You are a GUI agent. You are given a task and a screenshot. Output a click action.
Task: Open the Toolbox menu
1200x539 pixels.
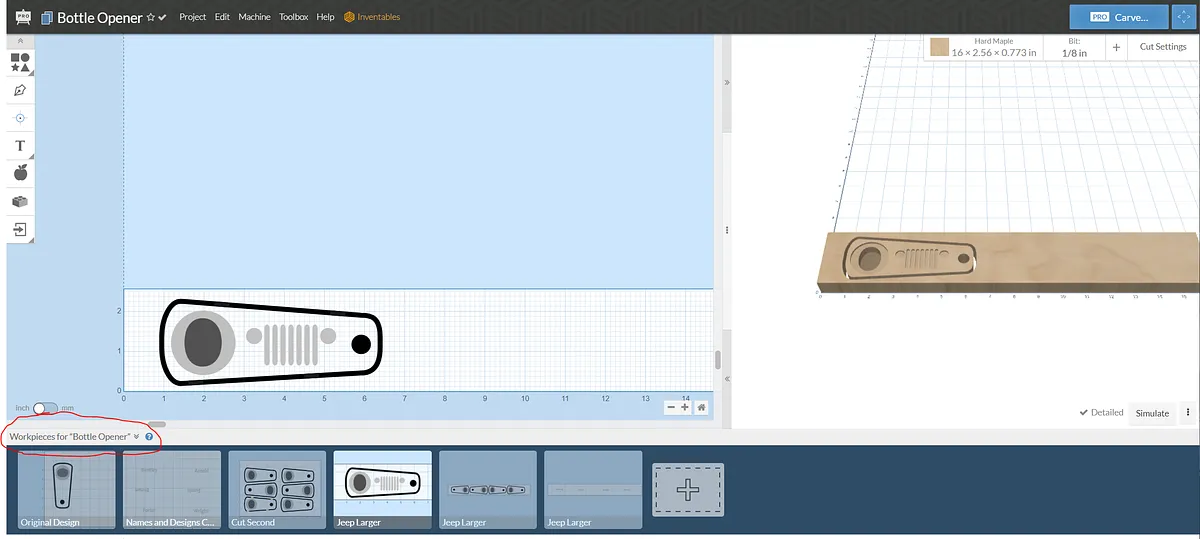coord(293,17)
